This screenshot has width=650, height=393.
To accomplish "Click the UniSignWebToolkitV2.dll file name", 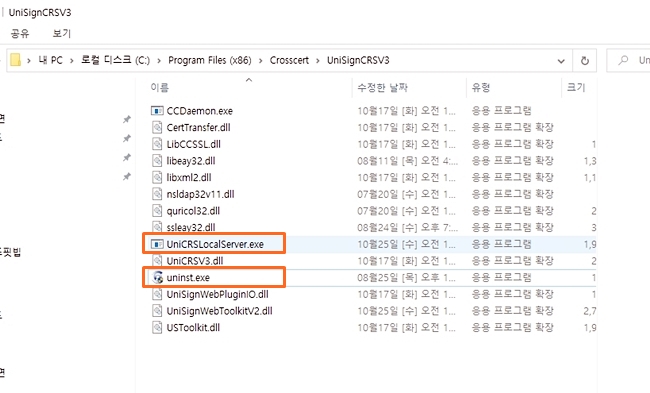I will click(219, 311).
